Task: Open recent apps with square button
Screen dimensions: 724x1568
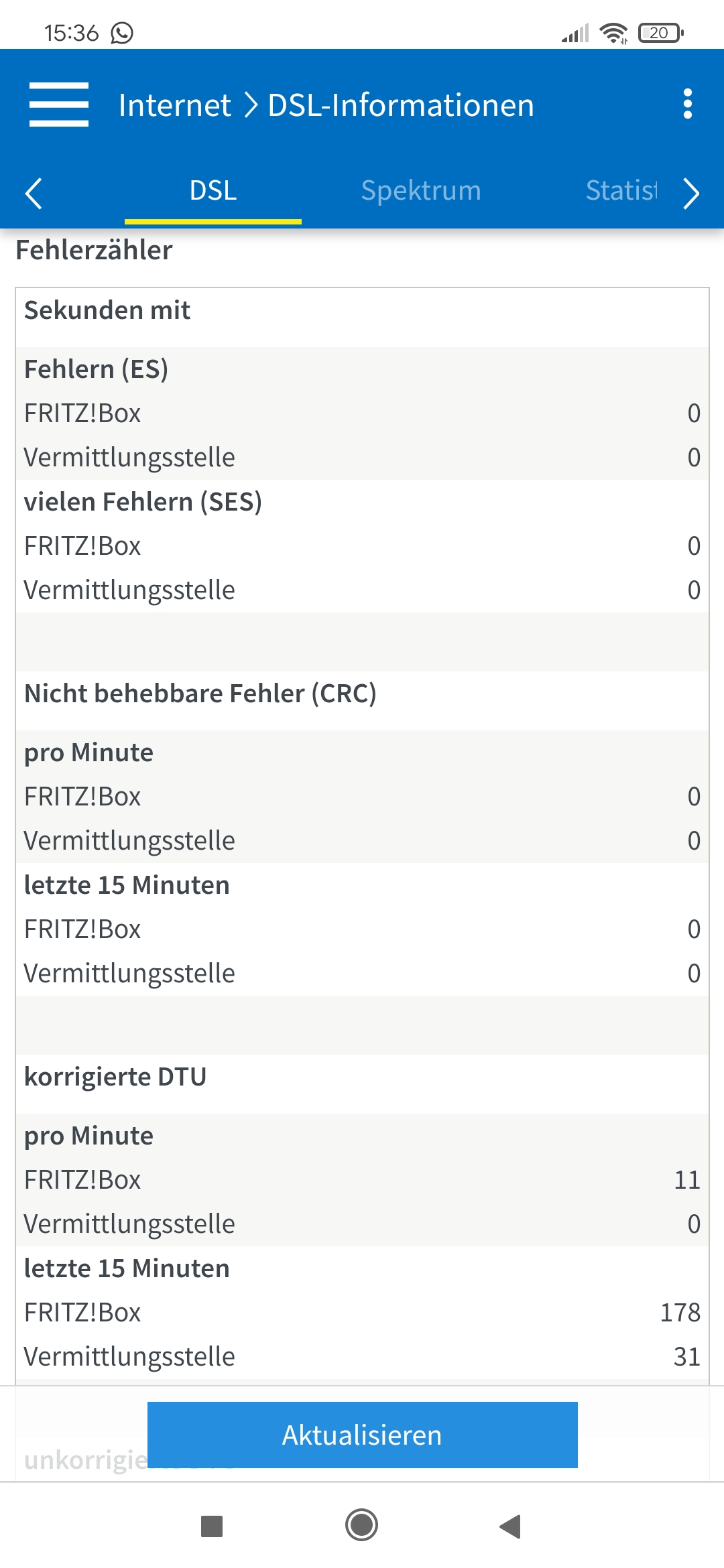Action: [x=212, y=1526]
